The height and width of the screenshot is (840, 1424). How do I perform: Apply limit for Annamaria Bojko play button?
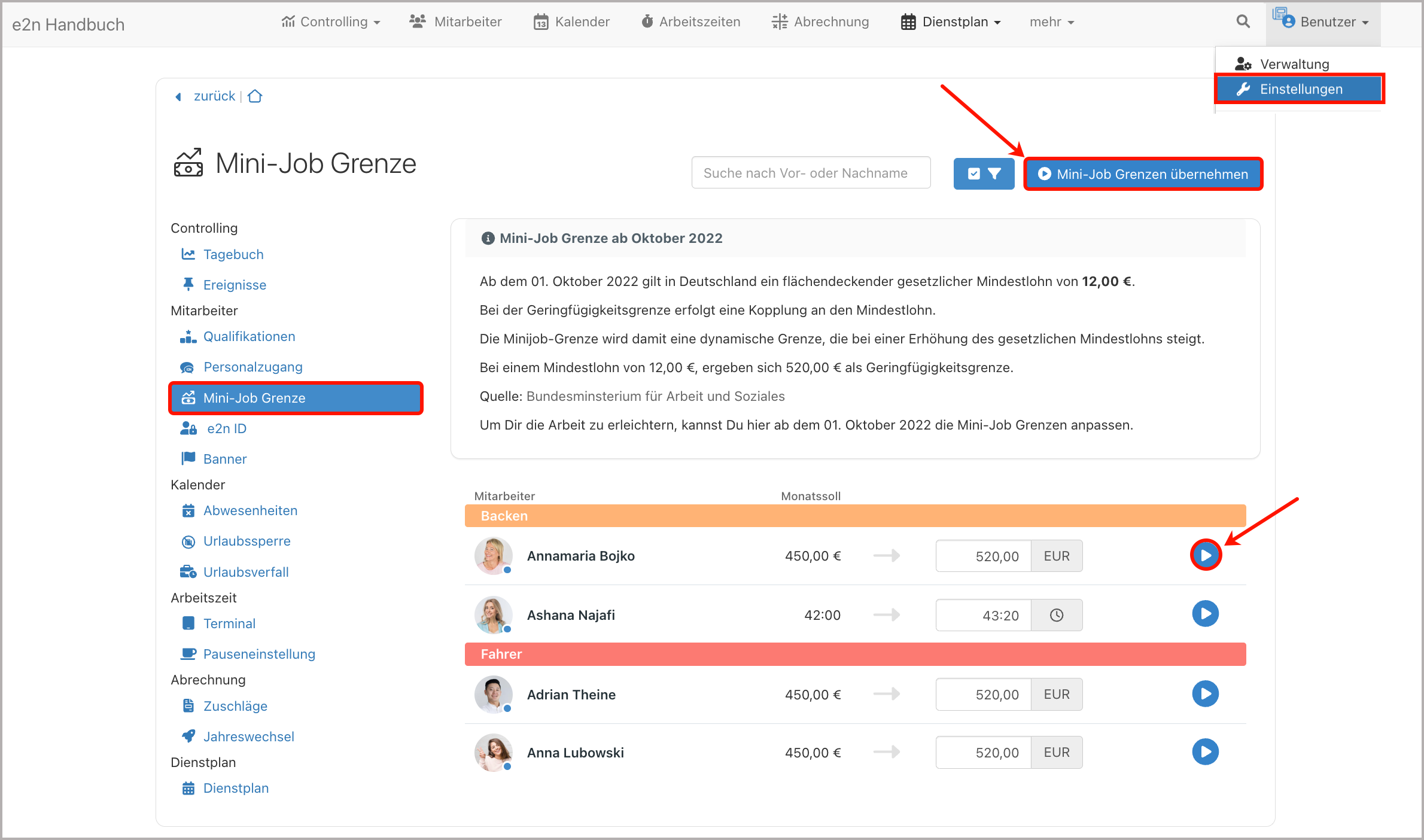point(1205,555)
